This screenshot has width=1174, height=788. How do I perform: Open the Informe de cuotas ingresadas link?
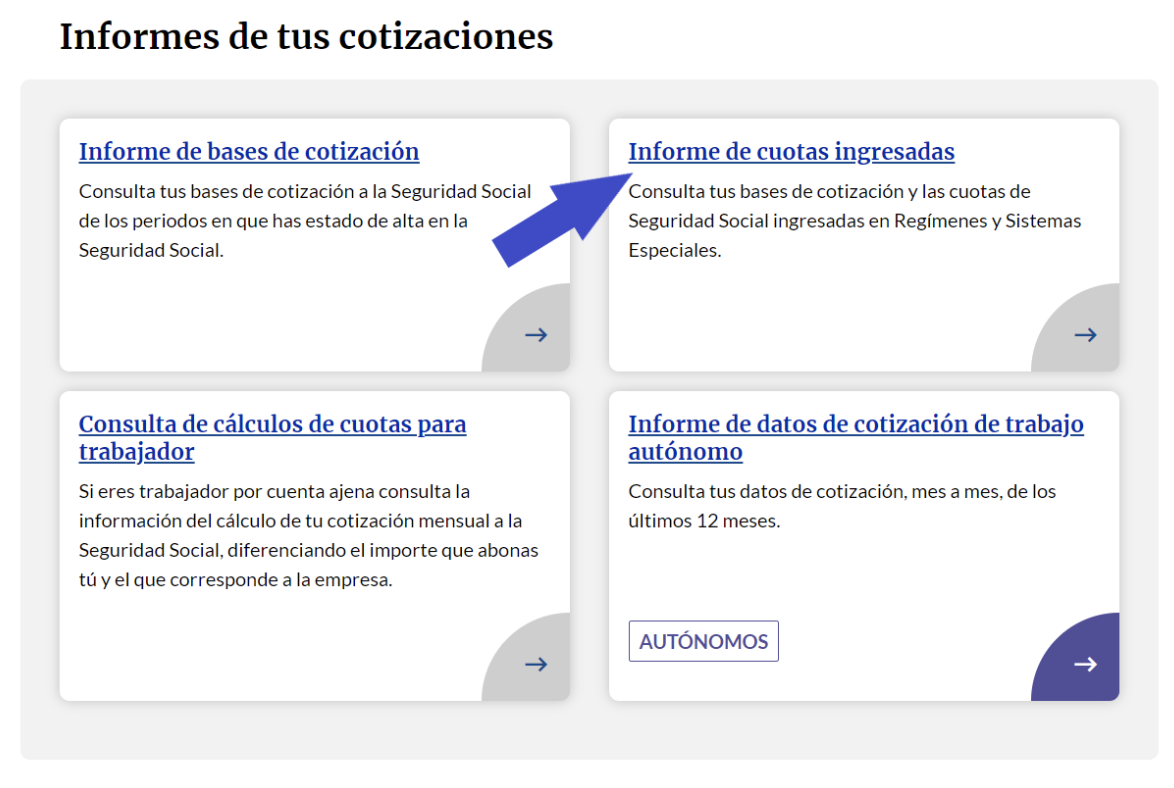(x=791, y=151)
